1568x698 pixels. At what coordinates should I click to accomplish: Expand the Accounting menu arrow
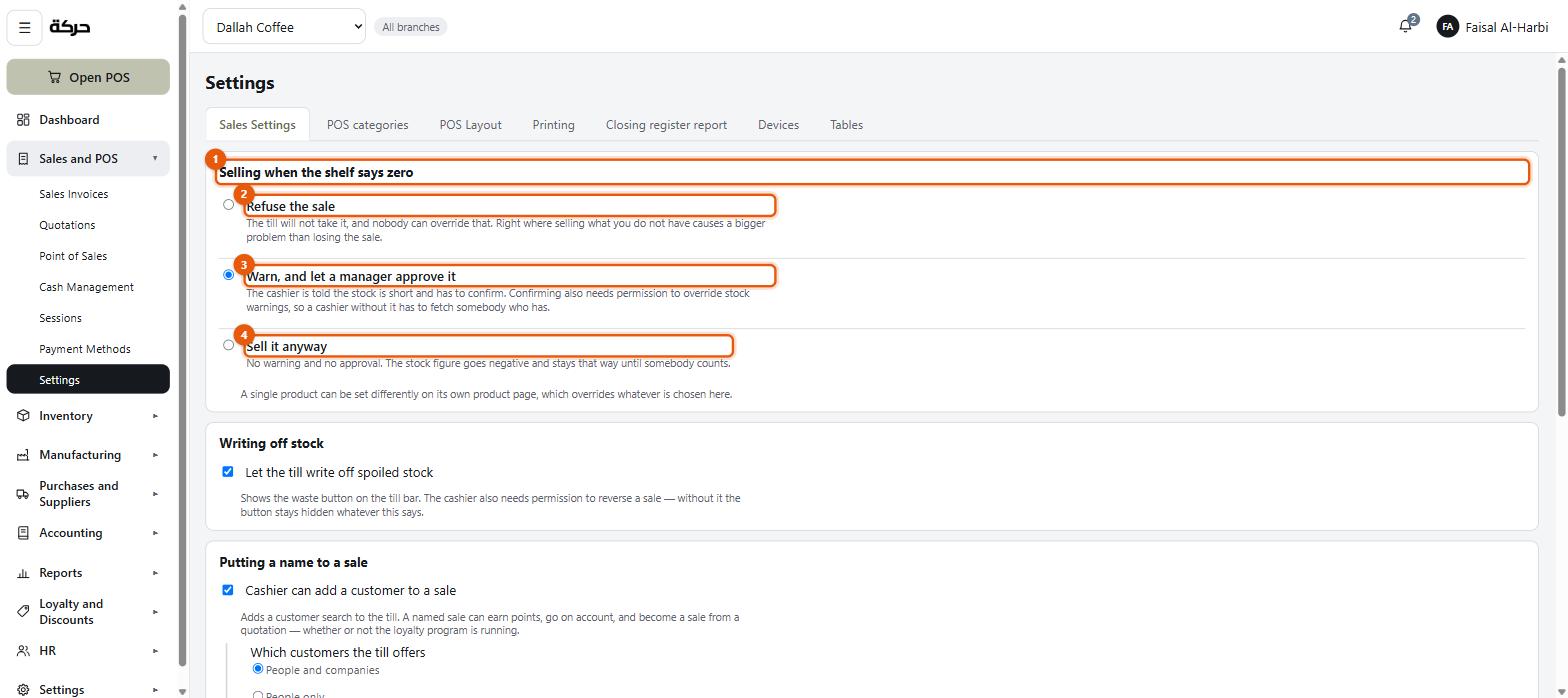coord(155,533)
